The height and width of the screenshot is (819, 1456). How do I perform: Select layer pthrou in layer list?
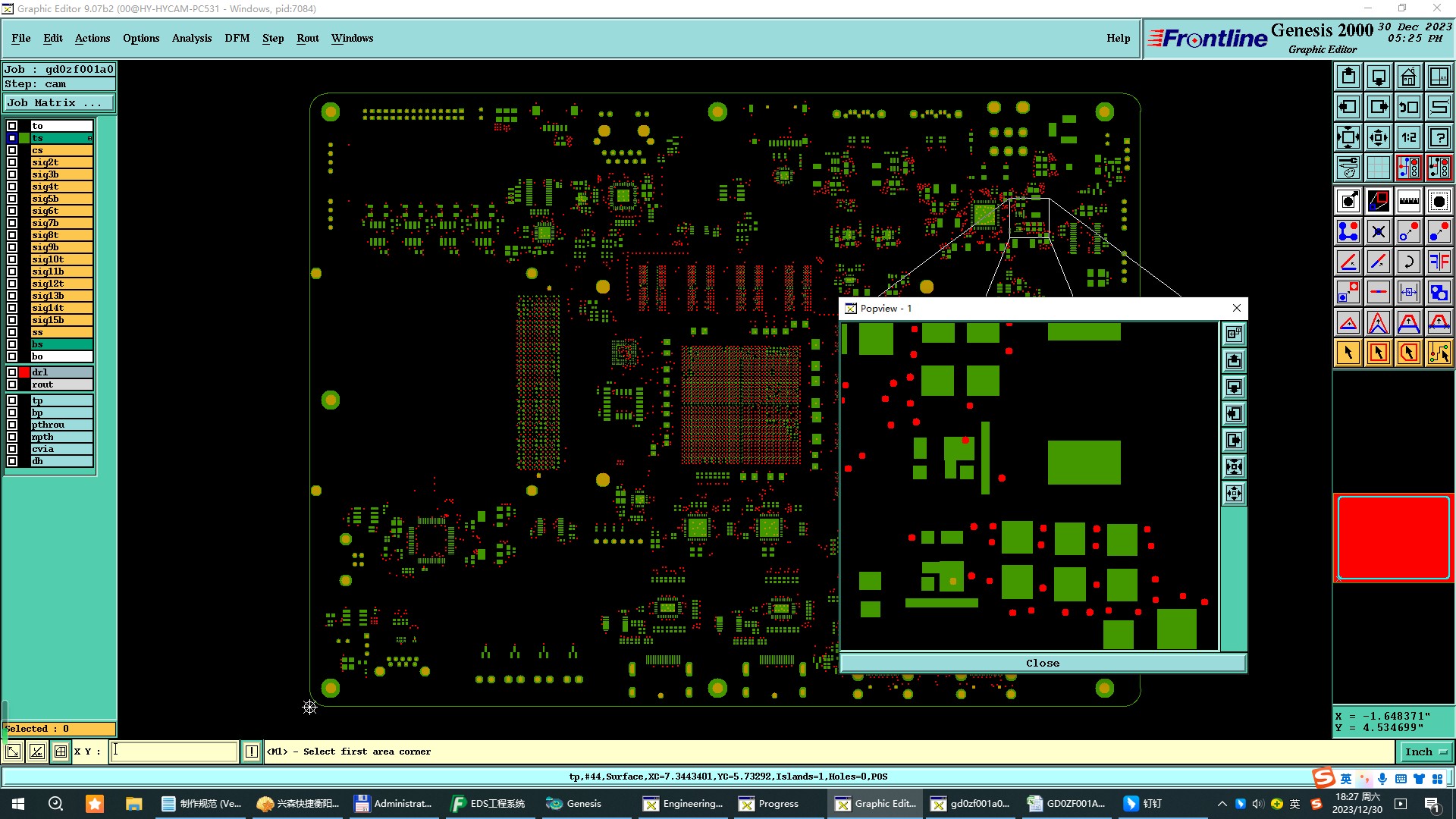tap(61, 425)
